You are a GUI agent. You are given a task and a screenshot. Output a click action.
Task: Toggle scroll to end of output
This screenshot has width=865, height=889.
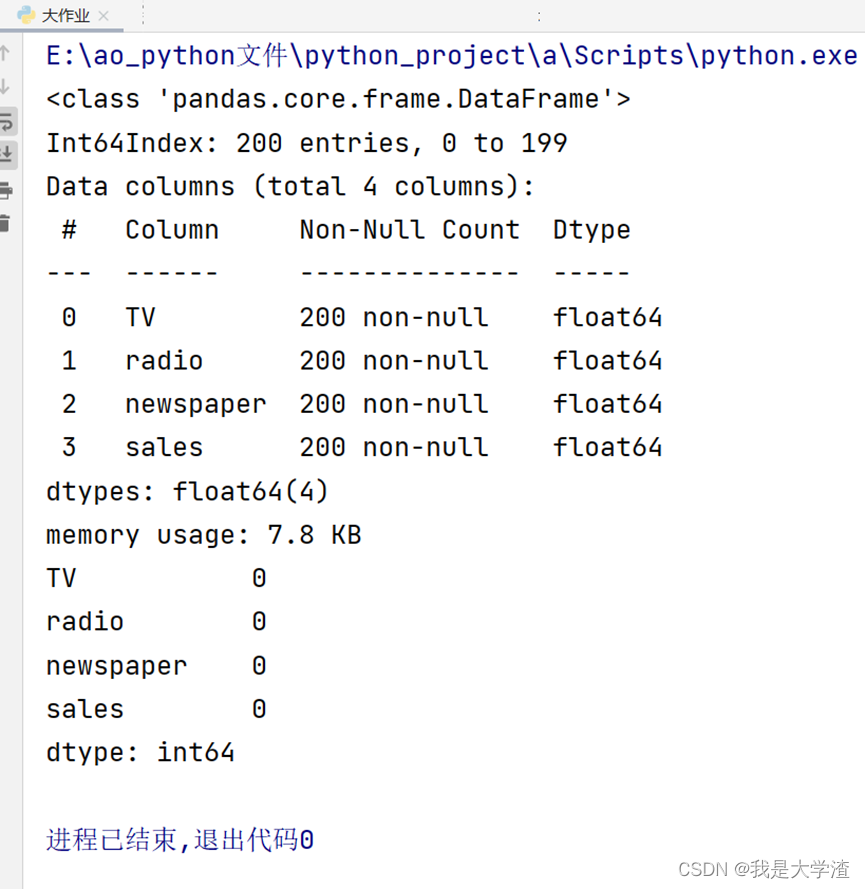tap(6, 154)
